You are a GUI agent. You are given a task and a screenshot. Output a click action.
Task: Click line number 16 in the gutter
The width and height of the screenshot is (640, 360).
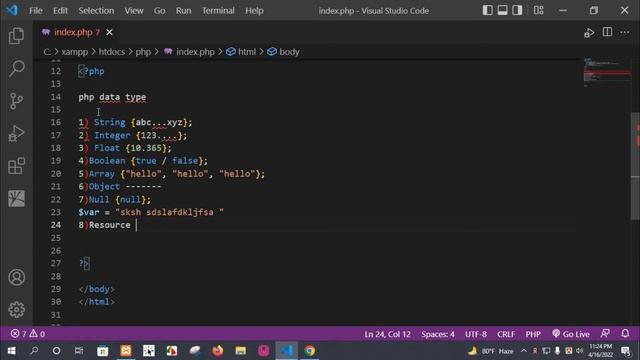point(56,122)
